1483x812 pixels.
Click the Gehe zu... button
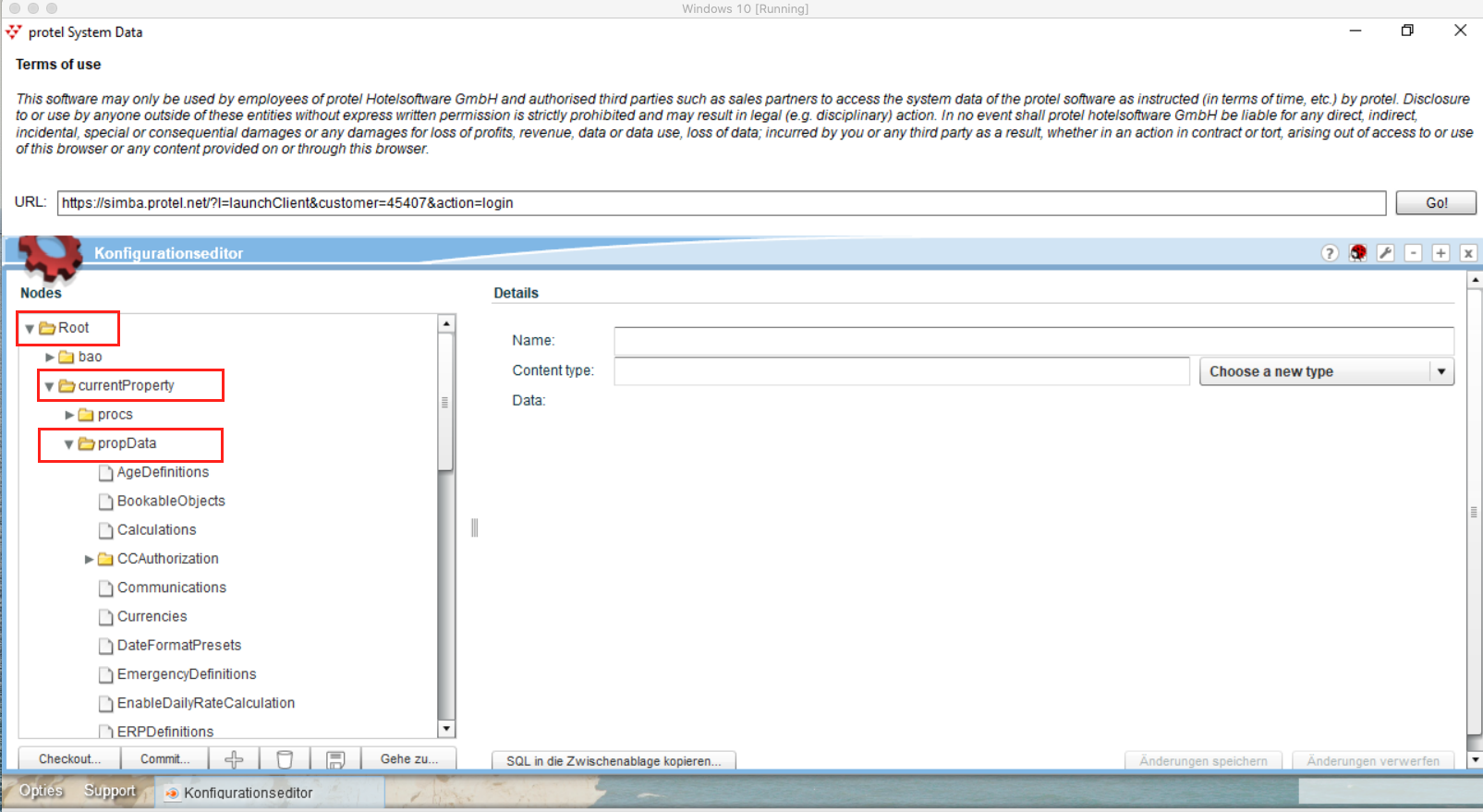pyautogui.click(x=409, y=759)
